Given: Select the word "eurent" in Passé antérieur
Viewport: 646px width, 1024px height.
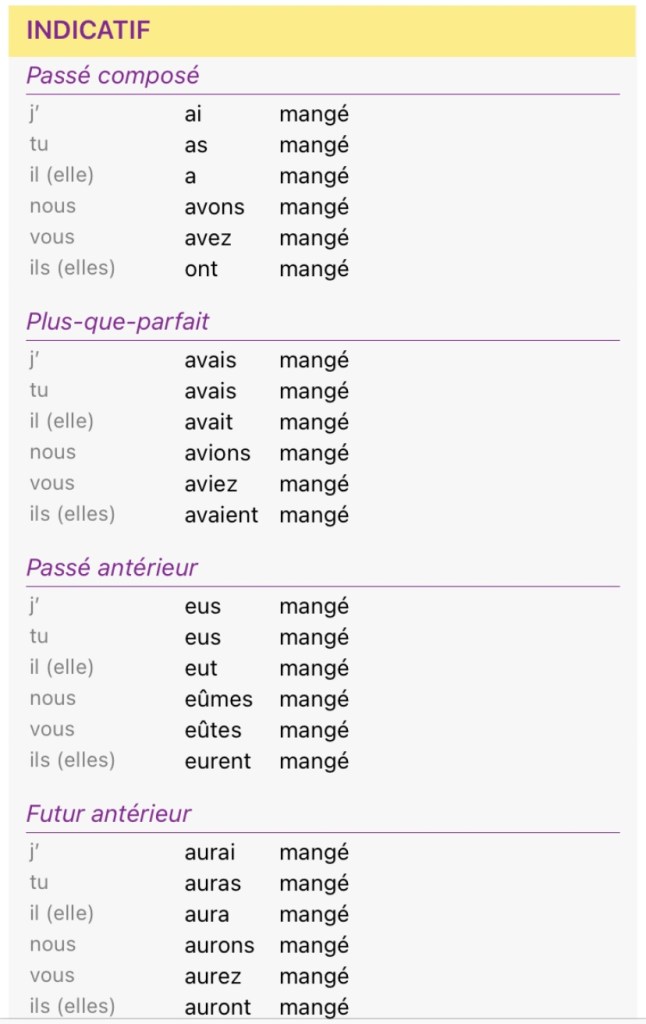Looking at the screenshot, I should coord(218,761).
